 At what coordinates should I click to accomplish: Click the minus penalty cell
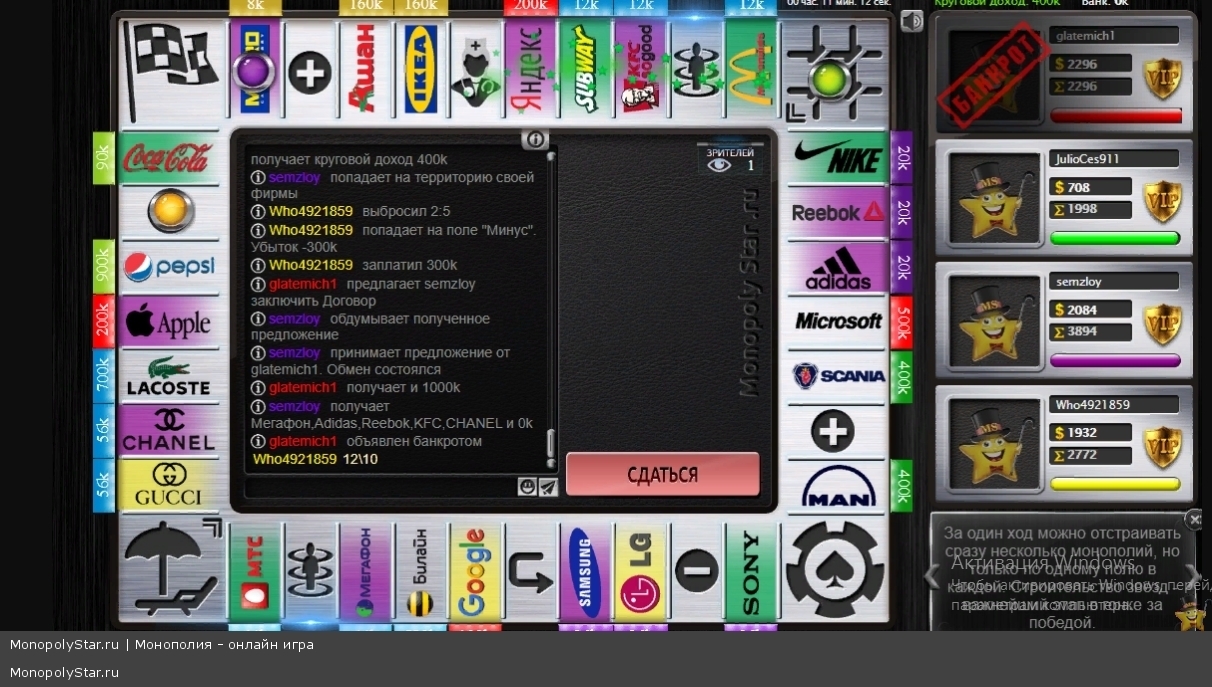[696, 571]
